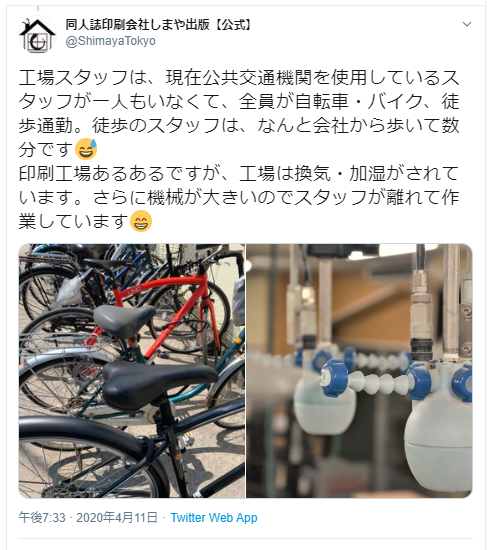Open the Shimaya profile avatar image

37,34
